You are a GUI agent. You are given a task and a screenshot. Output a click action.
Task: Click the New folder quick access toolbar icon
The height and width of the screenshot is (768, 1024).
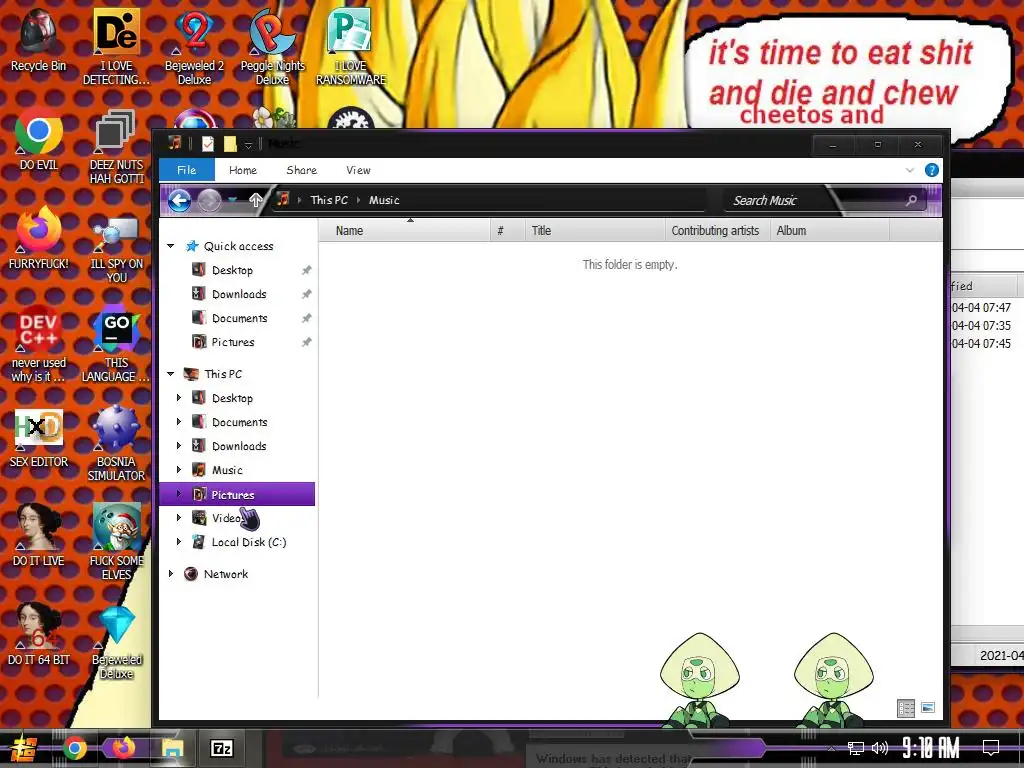point(230,144)
